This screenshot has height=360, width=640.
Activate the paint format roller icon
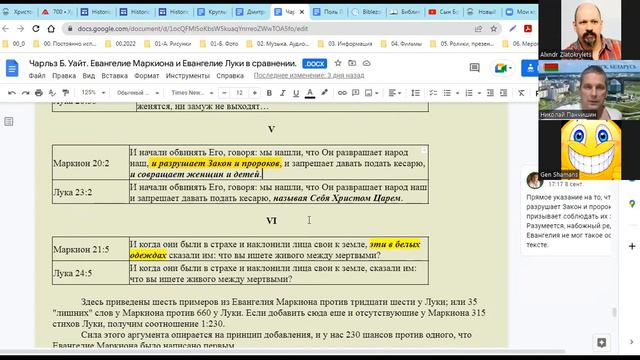[x=65, y=93]
